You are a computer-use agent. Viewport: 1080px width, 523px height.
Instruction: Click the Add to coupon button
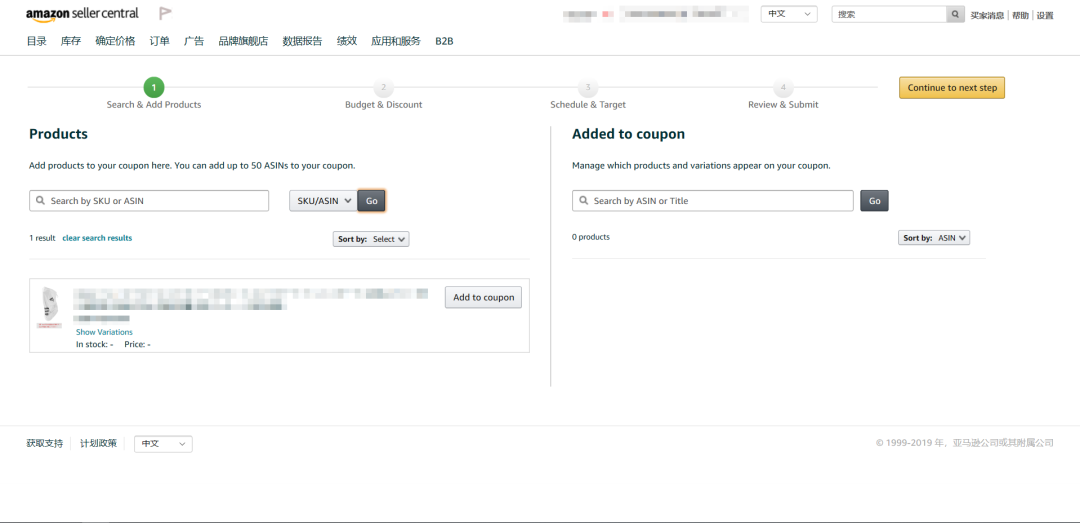click(x=483, y=297)
